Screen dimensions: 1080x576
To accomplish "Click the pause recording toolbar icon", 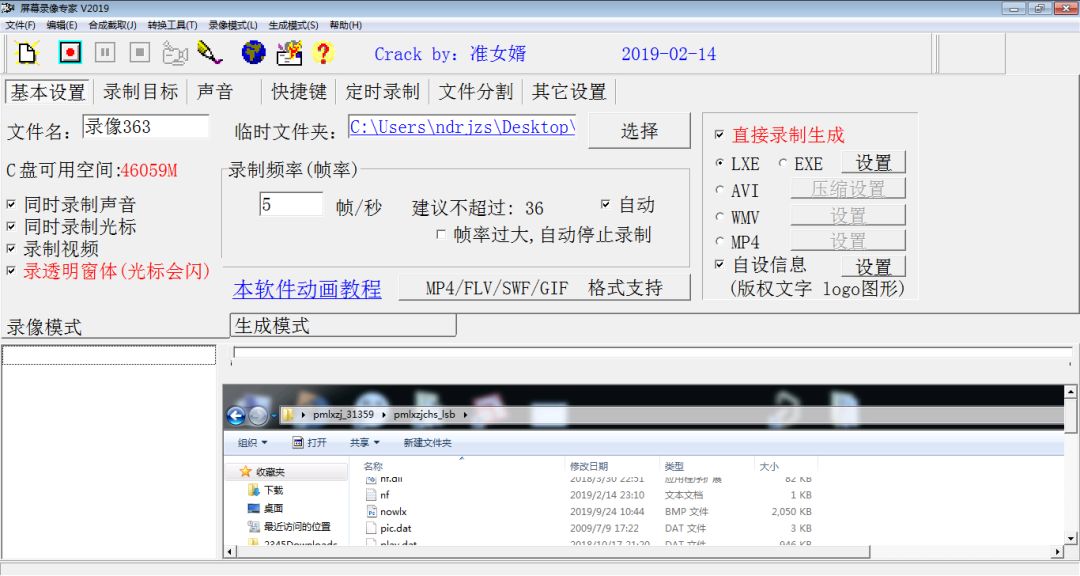I will tap(105, 52).
